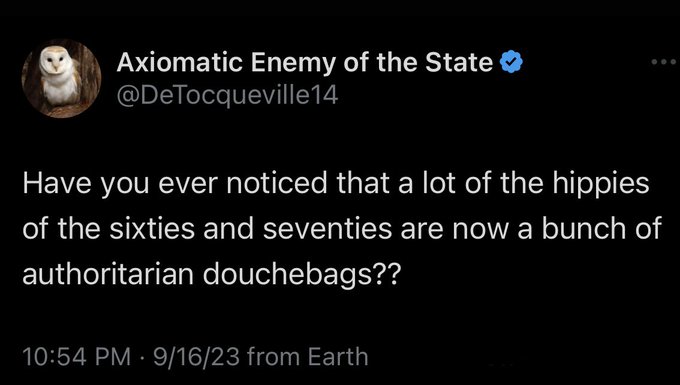Click the blue verified checkmark badge
Image resolution: width=680 pixels, height=385 pixels.
(x=511, y=62)
